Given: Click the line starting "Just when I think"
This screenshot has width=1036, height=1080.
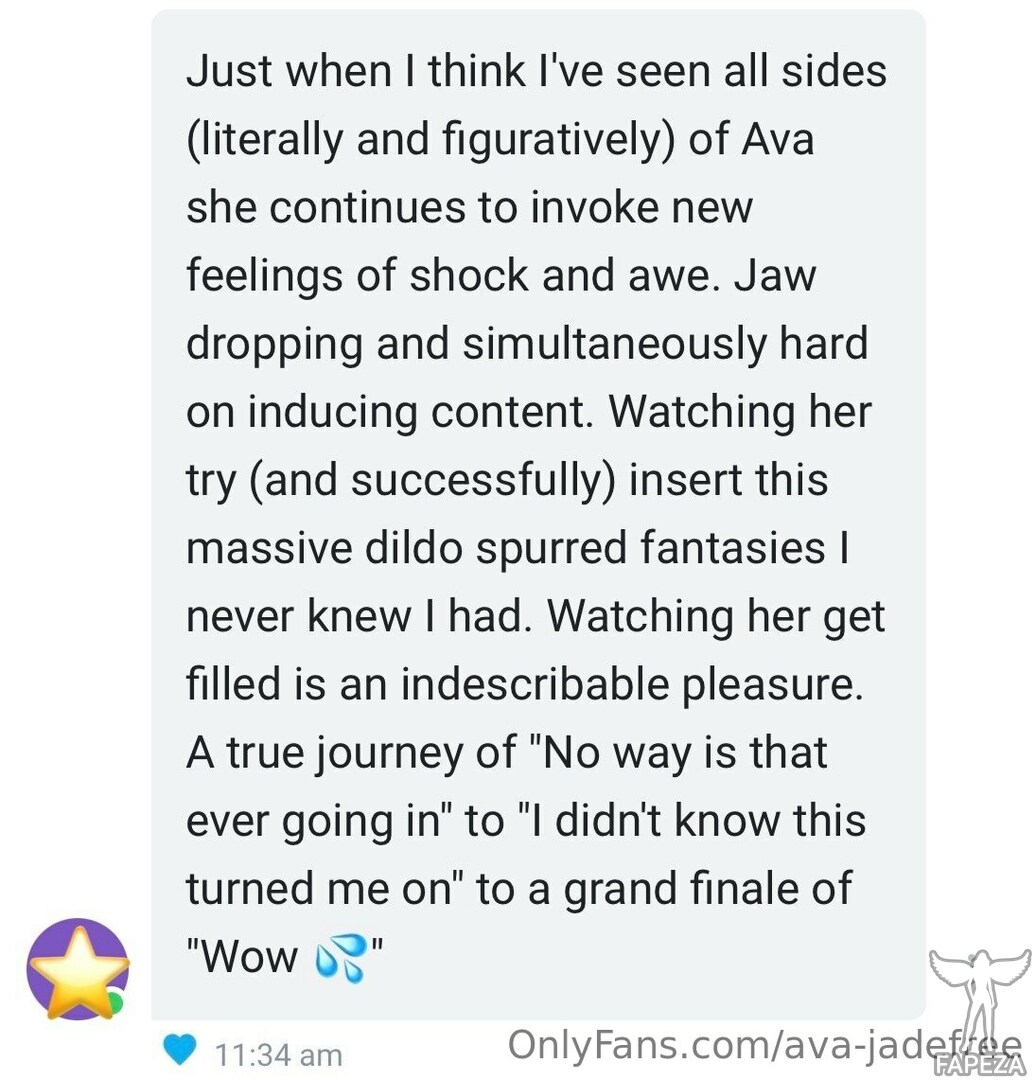Looking at the screenshot, I should pyautogui.click(x=536, y=72).
